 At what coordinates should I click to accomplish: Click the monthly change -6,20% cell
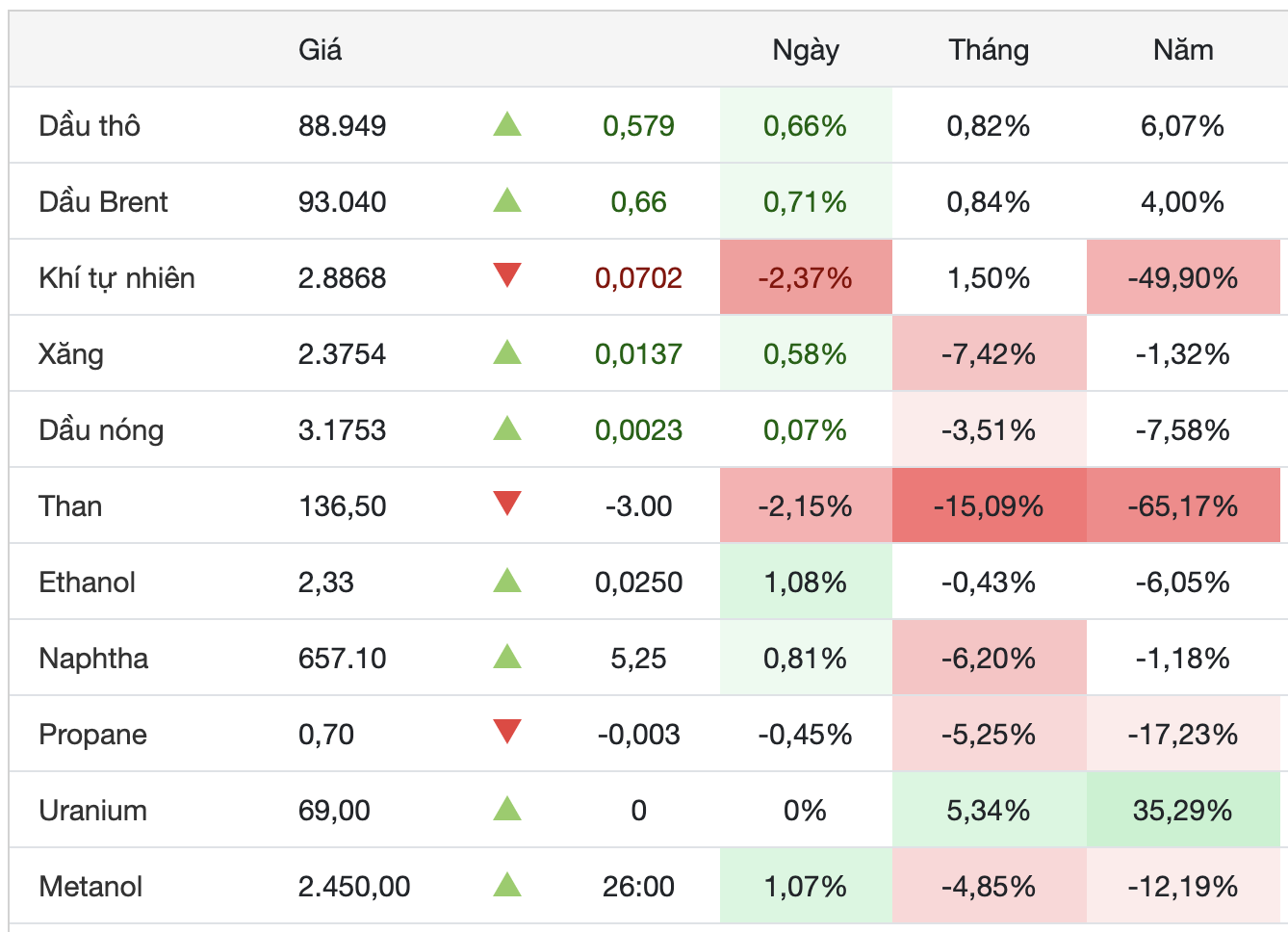coord(990,658)
